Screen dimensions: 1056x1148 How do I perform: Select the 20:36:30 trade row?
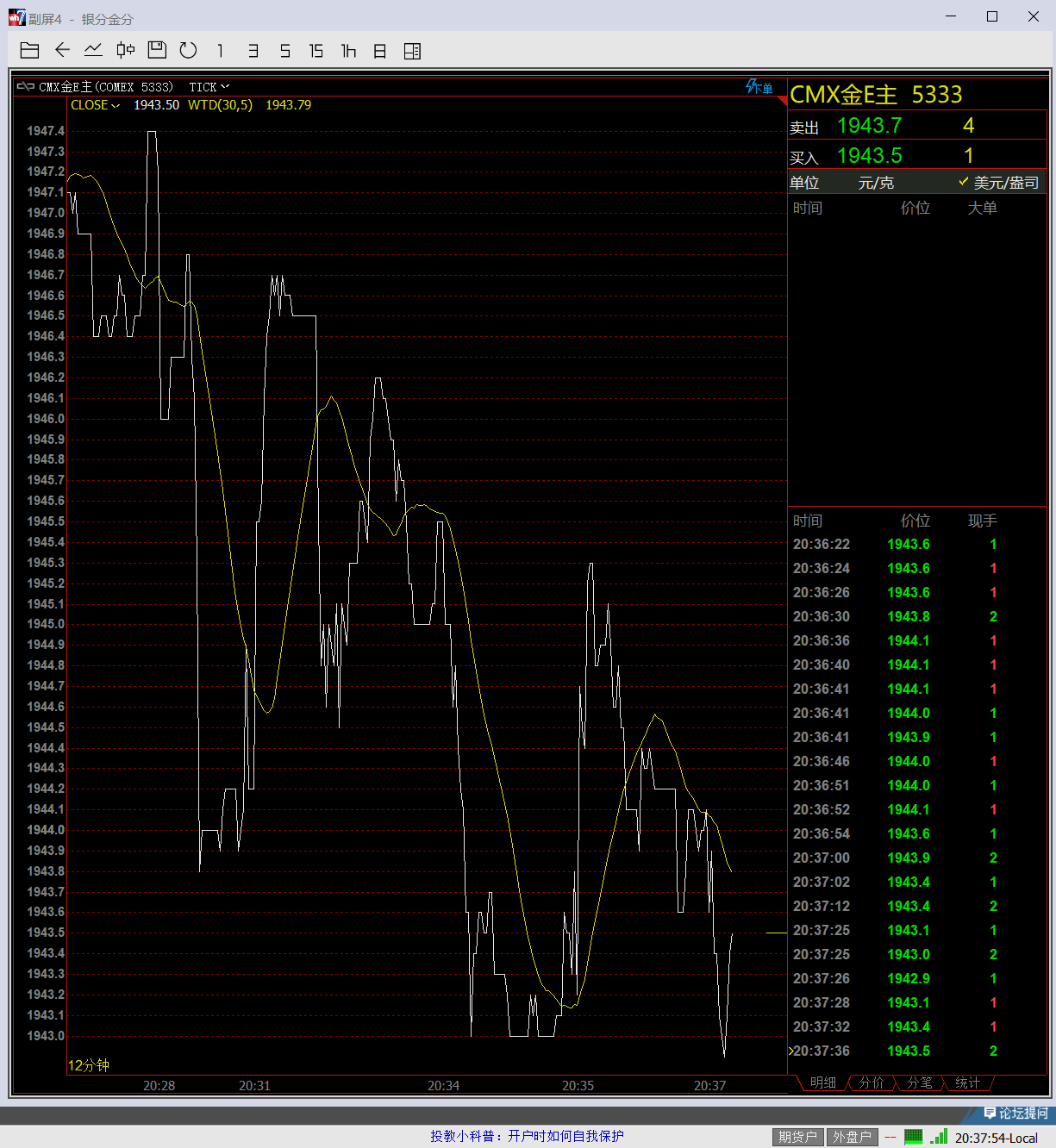[917, 617]
